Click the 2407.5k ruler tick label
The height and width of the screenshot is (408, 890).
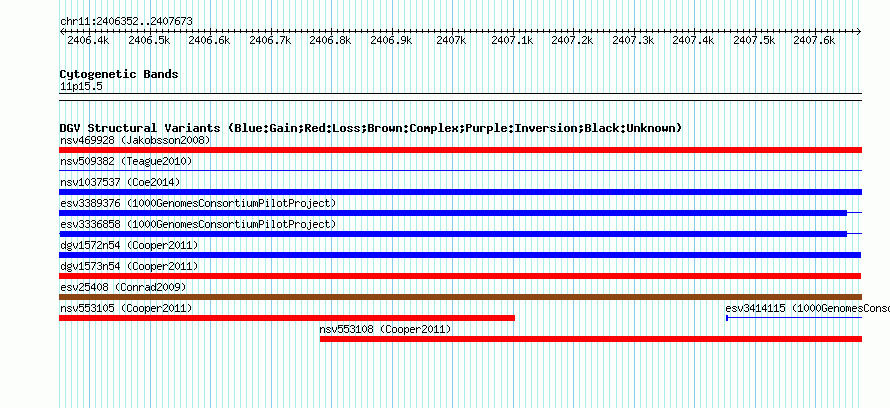[x=754, y=40]
